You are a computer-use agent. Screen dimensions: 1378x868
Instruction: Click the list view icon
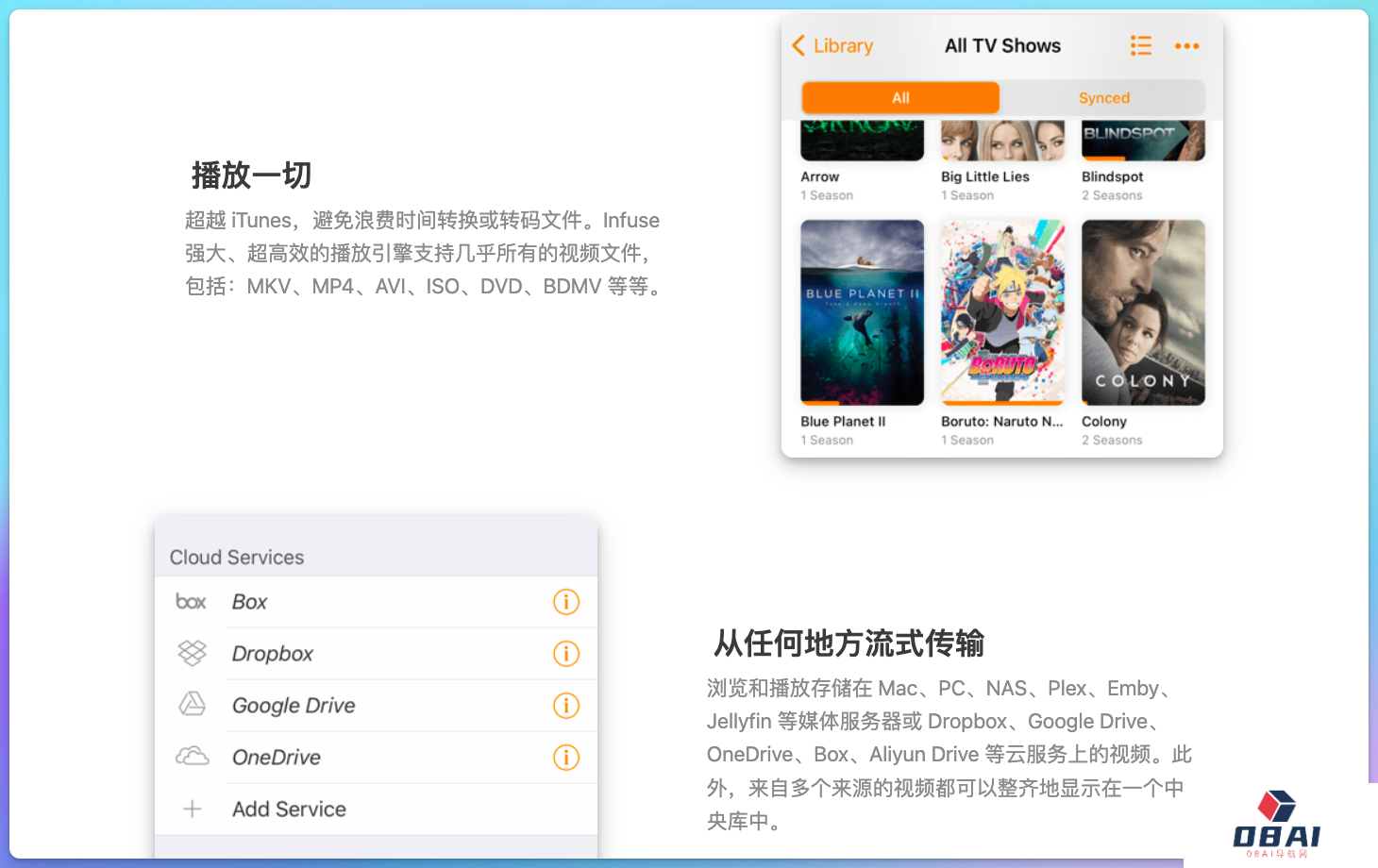(1140, 45)
